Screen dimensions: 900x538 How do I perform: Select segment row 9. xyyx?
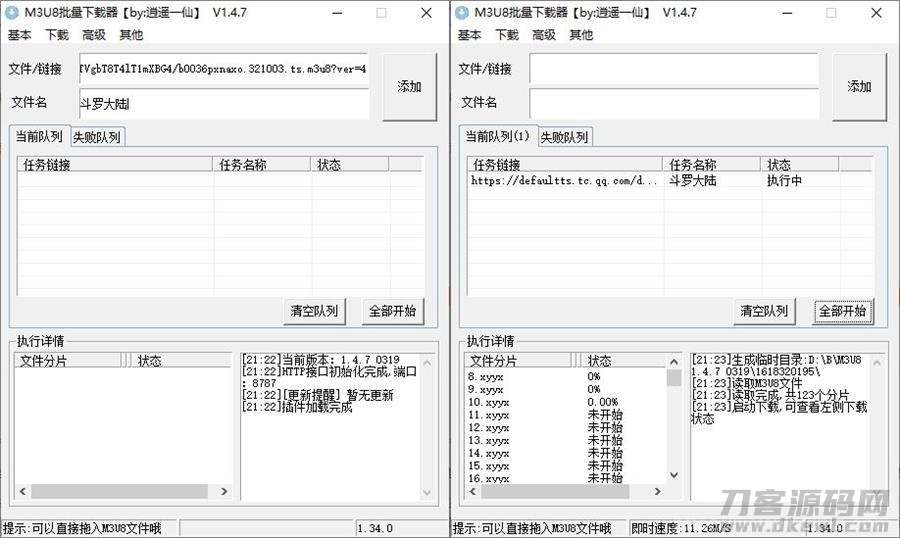tap(486, 389)
